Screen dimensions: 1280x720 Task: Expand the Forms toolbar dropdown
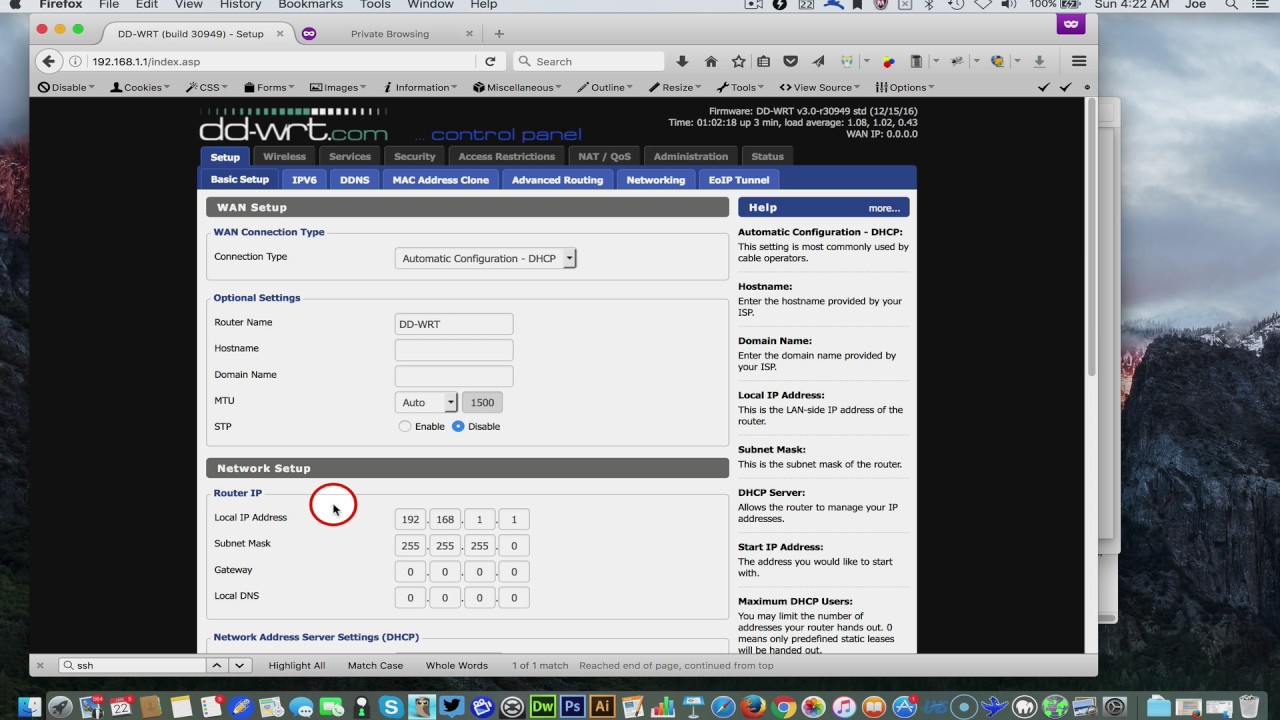pos(270,87)
